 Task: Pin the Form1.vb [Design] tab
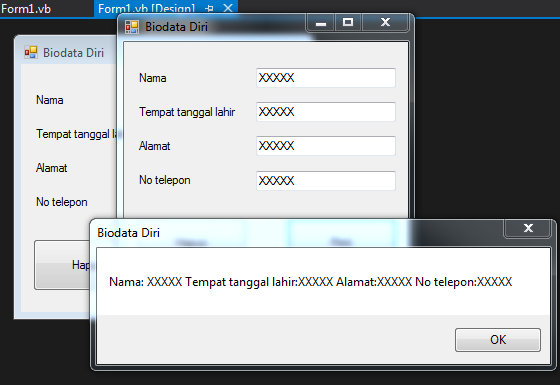click(210, 8)
